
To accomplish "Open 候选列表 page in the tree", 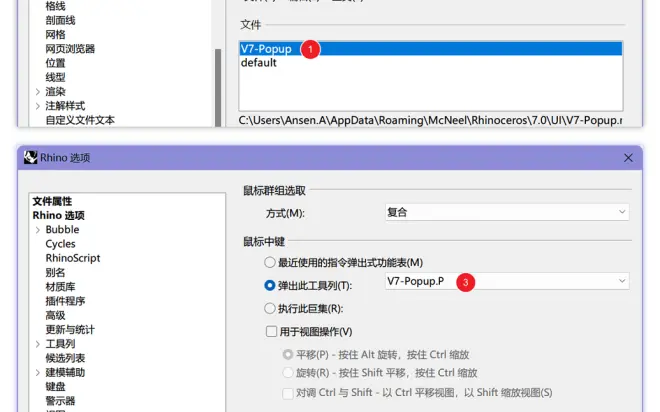I will tap(65, 358).
